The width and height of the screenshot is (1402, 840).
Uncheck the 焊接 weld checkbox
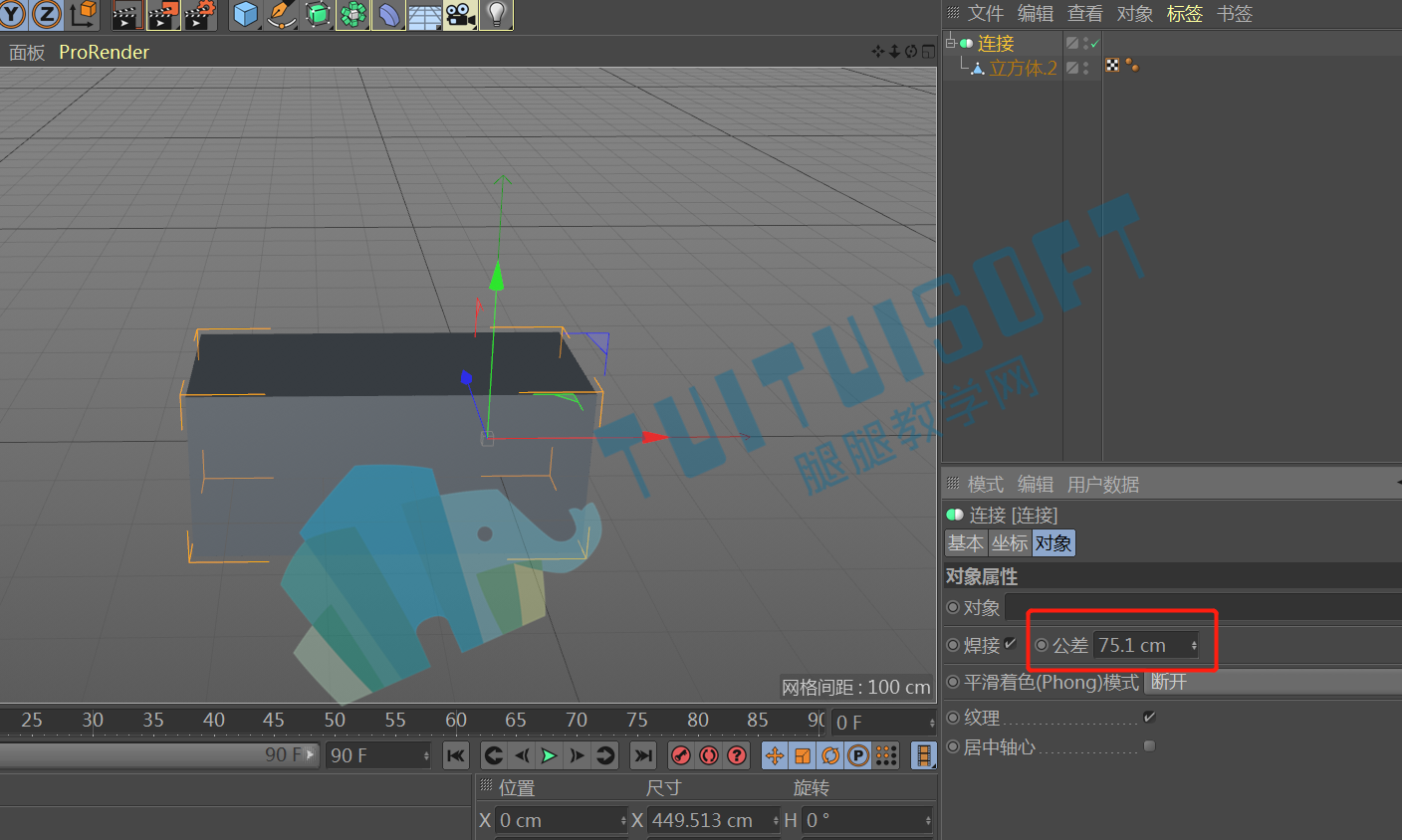pyautogui.click(x=1011, y=644)
